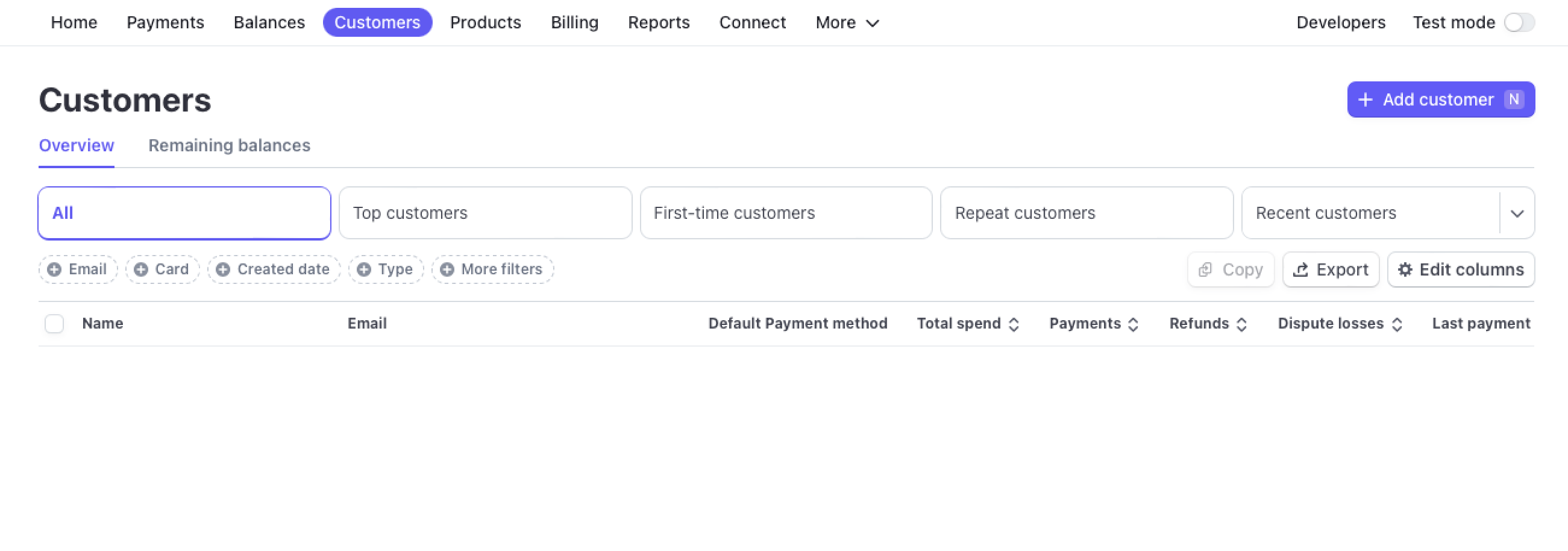Screen dimensions: 1568x551
Task: Open More filters
Action: [x=492, y=268]
